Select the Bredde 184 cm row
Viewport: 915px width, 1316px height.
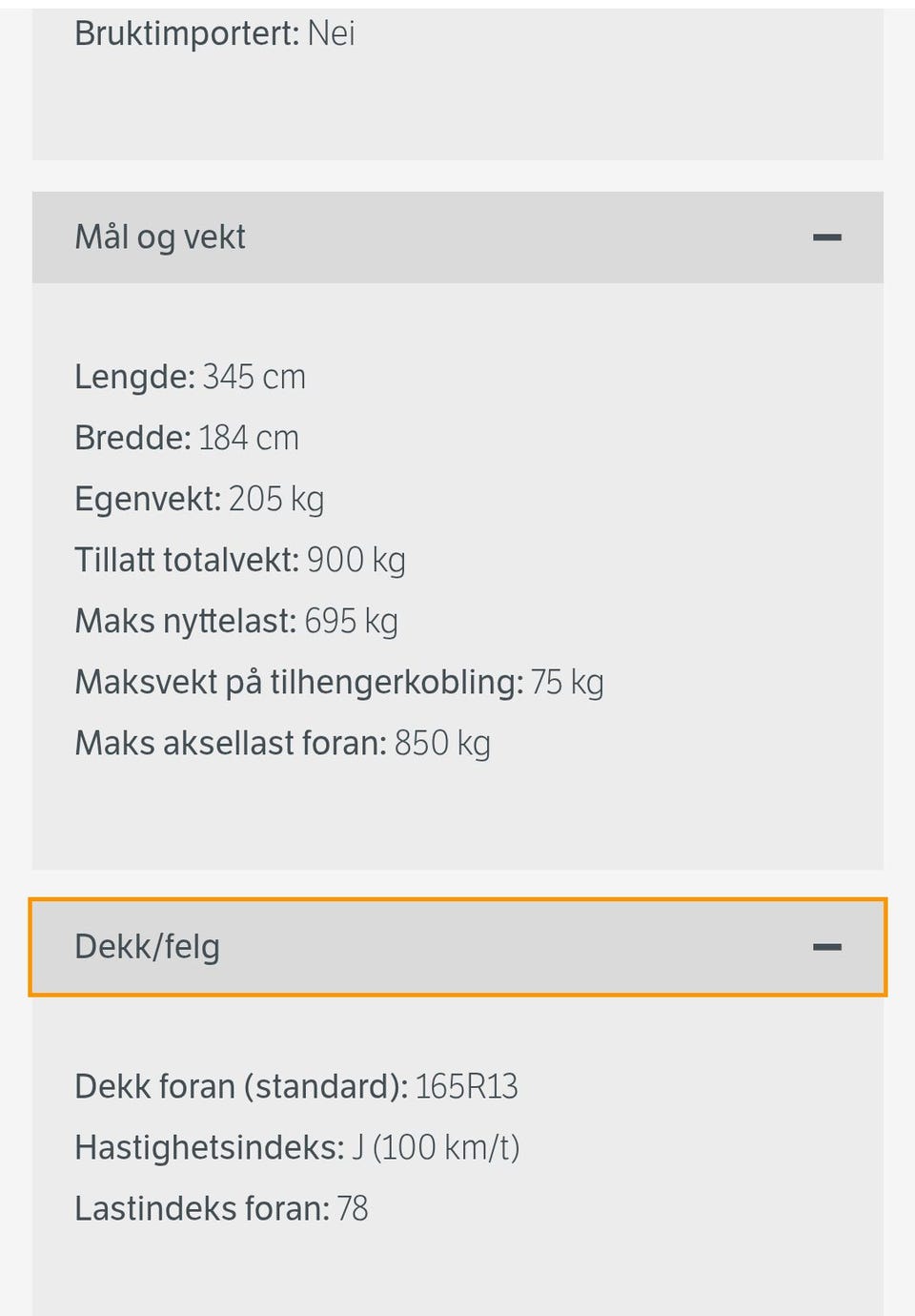pos(187,438)
